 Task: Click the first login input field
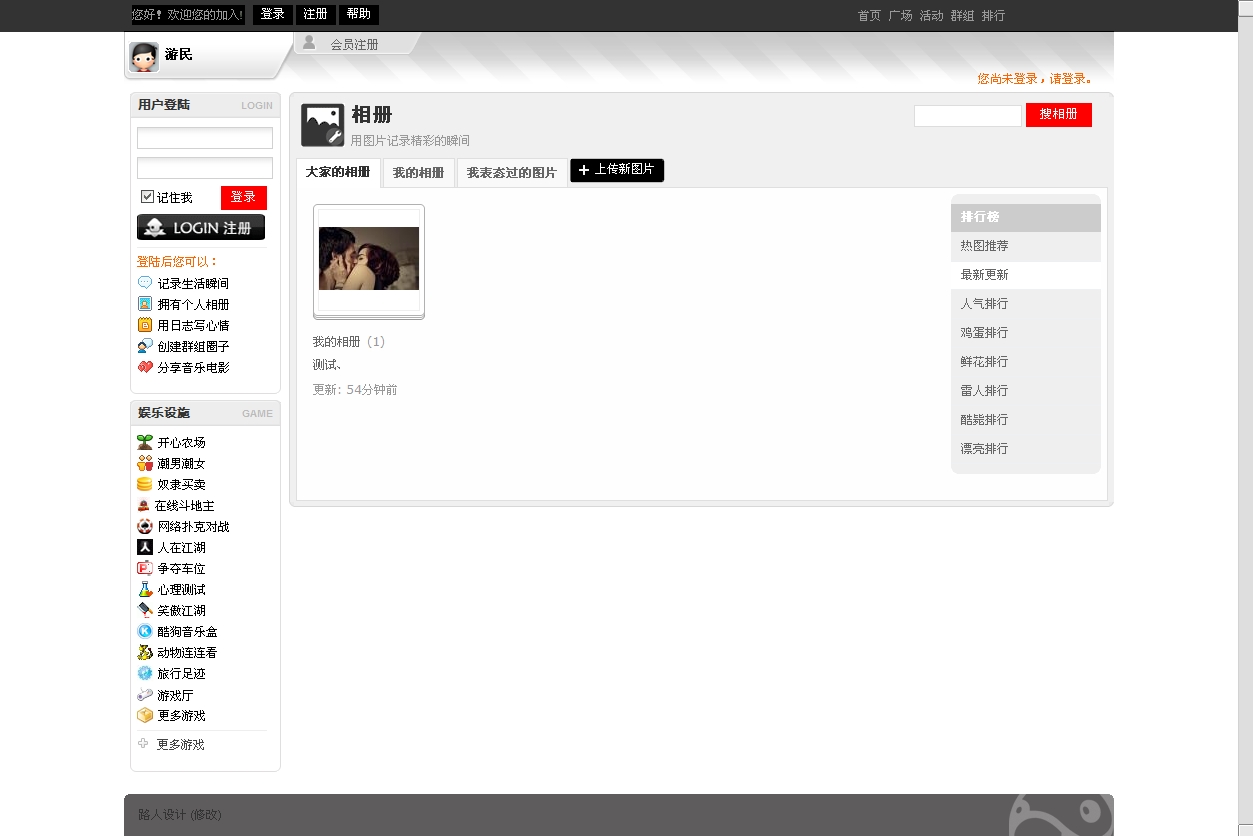(205, 138)
